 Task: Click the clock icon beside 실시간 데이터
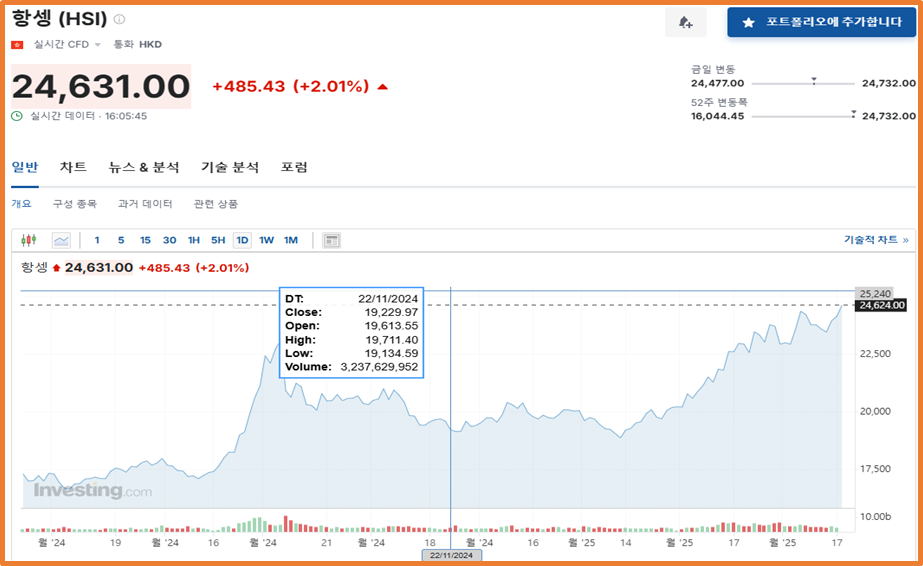[17, 116]
